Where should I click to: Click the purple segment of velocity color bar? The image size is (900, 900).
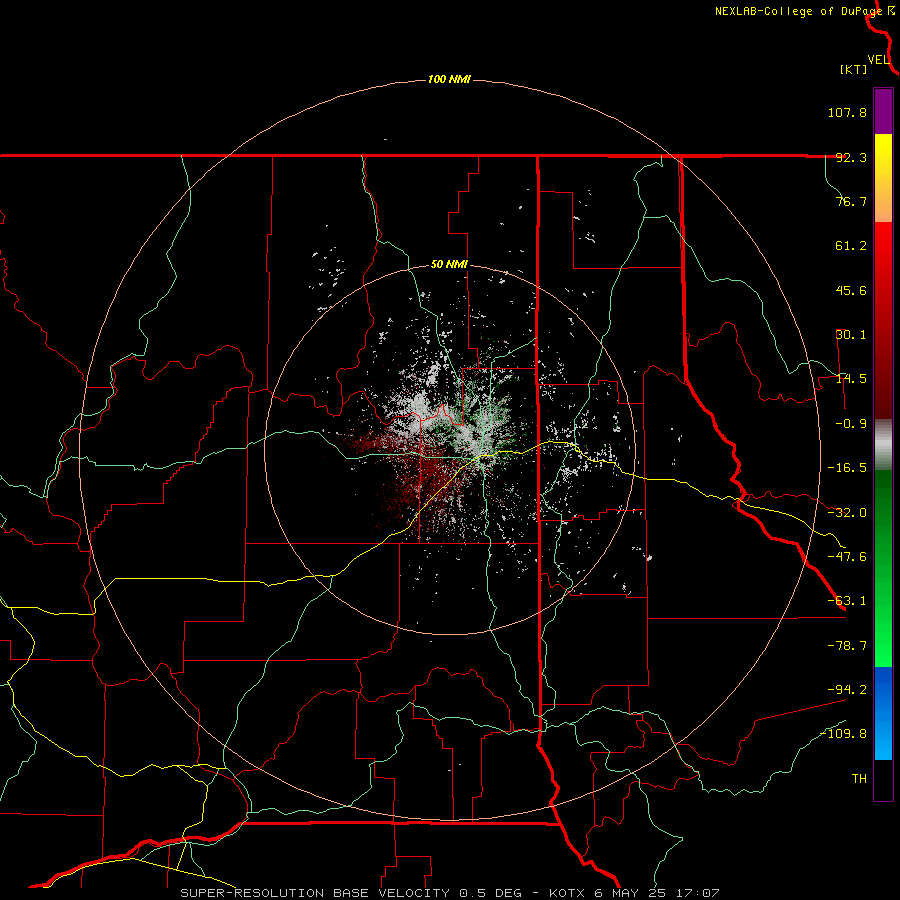[x=883, y=111]
